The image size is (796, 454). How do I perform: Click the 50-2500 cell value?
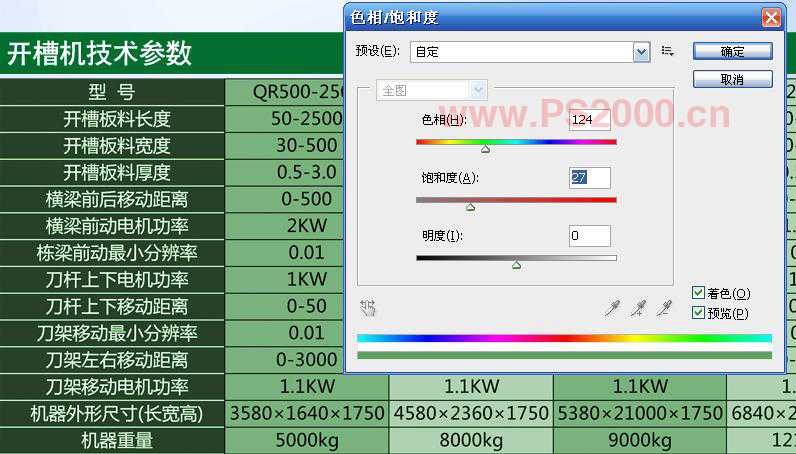pos(307,119)
